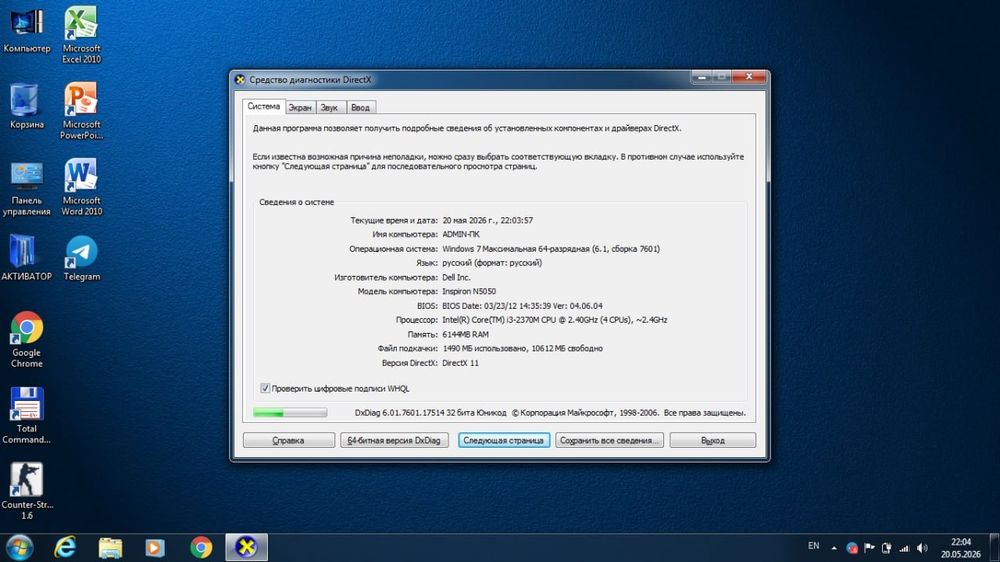Open Total Commander shortcut icon

(x=26, y=415)
